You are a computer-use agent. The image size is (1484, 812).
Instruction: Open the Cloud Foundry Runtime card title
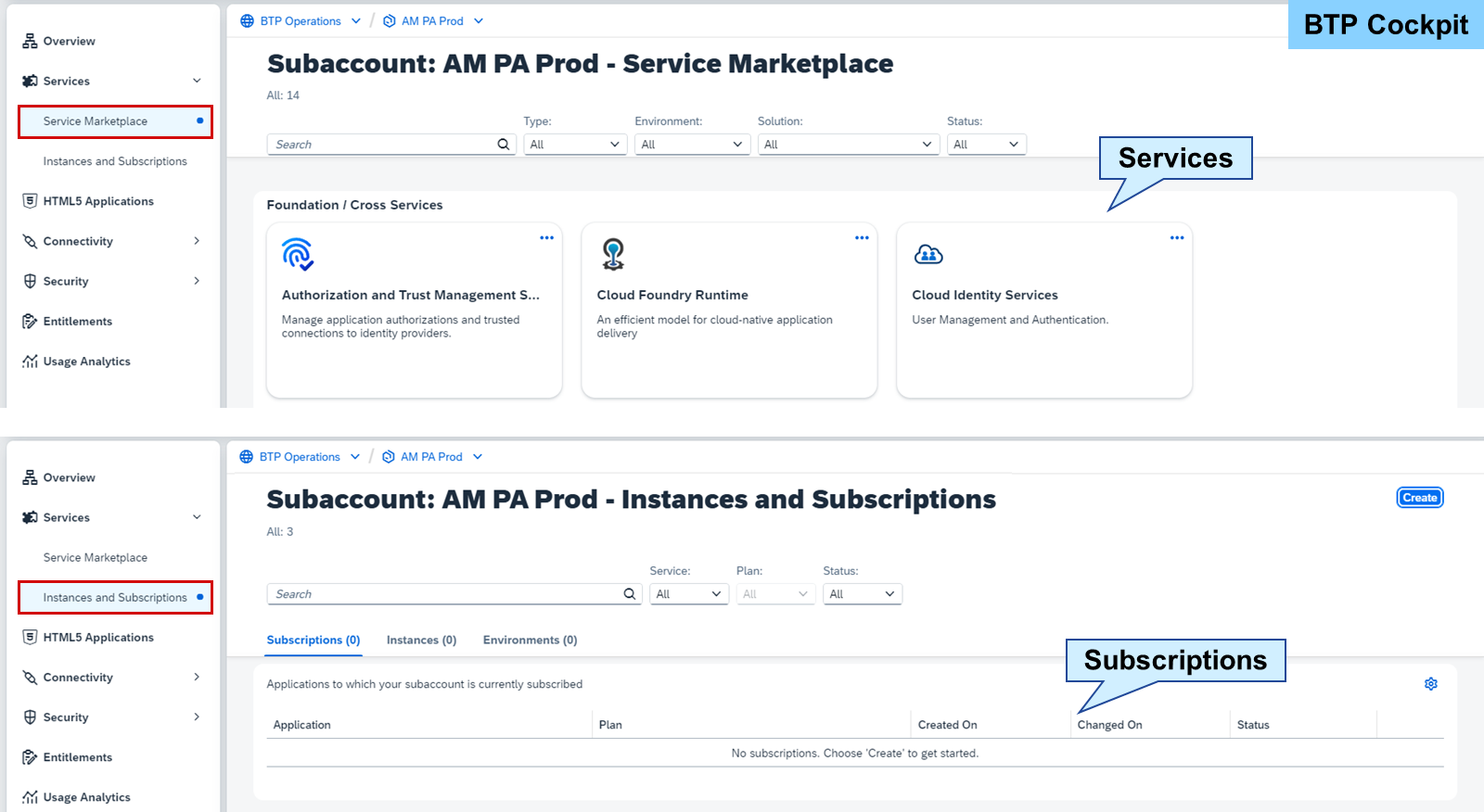point(672,295)
